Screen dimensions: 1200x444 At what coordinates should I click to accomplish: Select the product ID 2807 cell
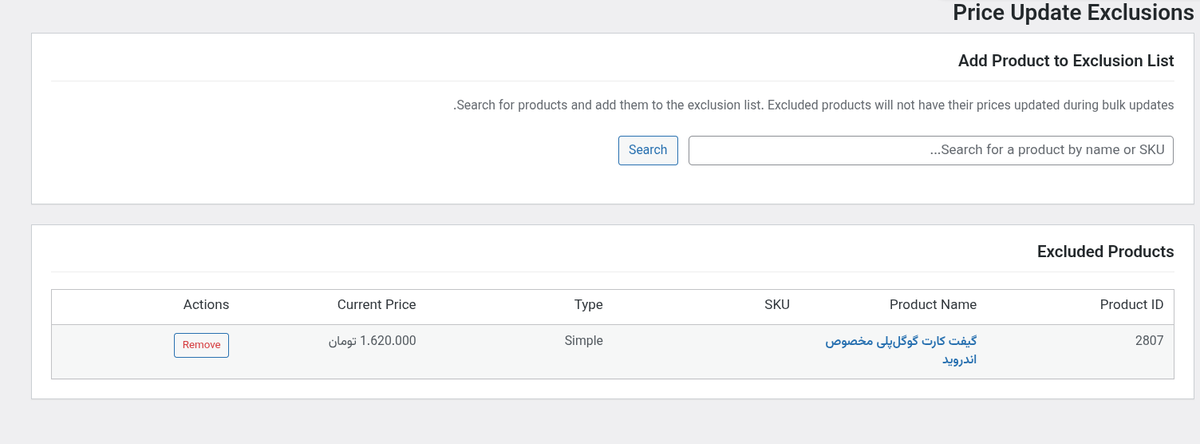[1149, 340]
